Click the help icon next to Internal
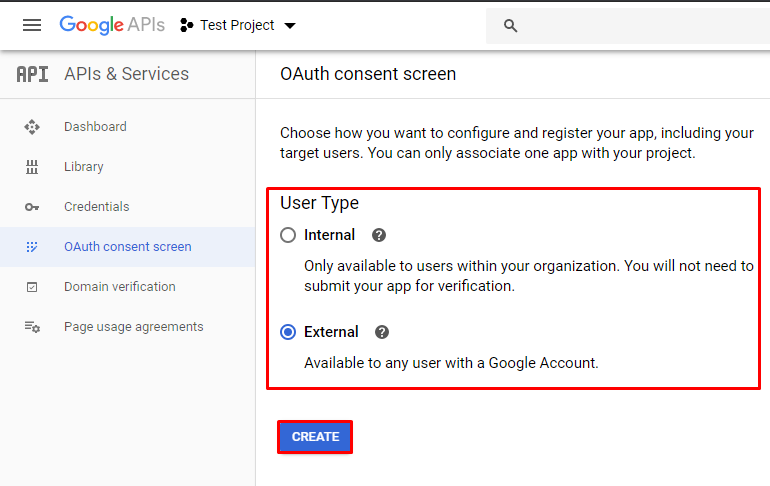The image size is (770, 486). click(379, 235)
